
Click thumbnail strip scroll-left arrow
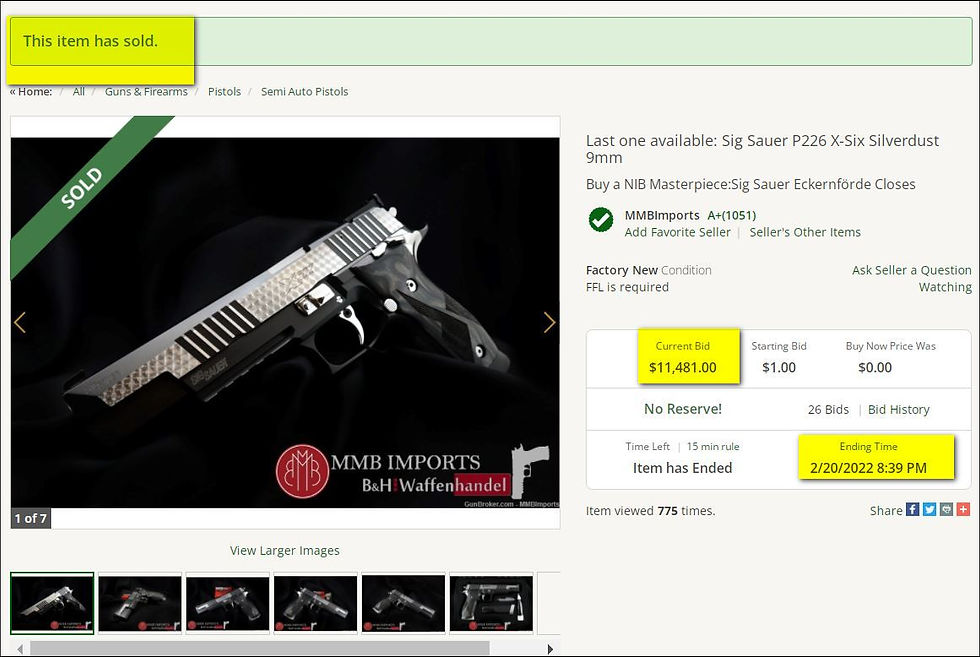click(20, 649)
